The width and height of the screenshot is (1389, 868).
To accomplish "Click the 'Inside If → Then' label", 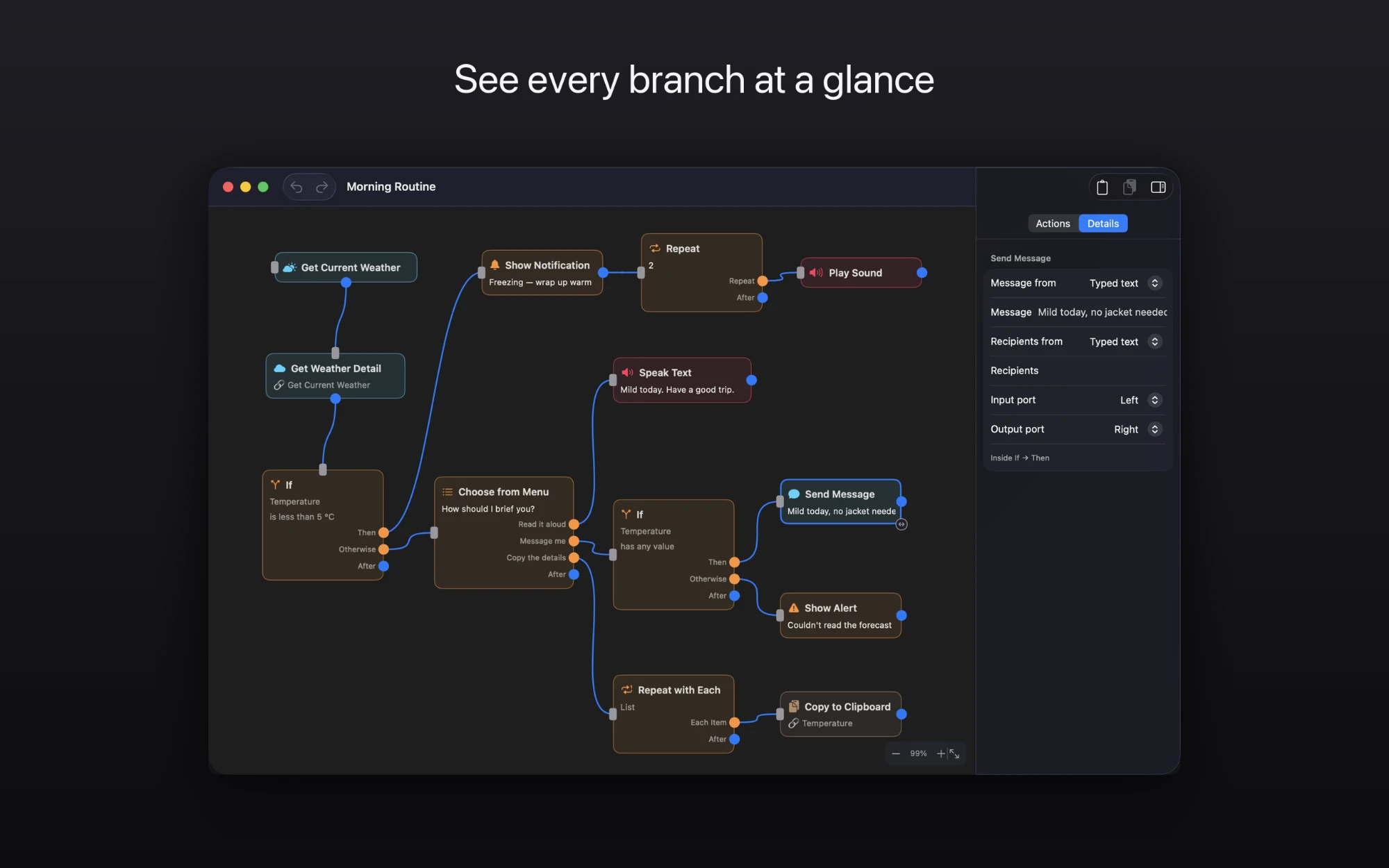I will (1020, 458).
